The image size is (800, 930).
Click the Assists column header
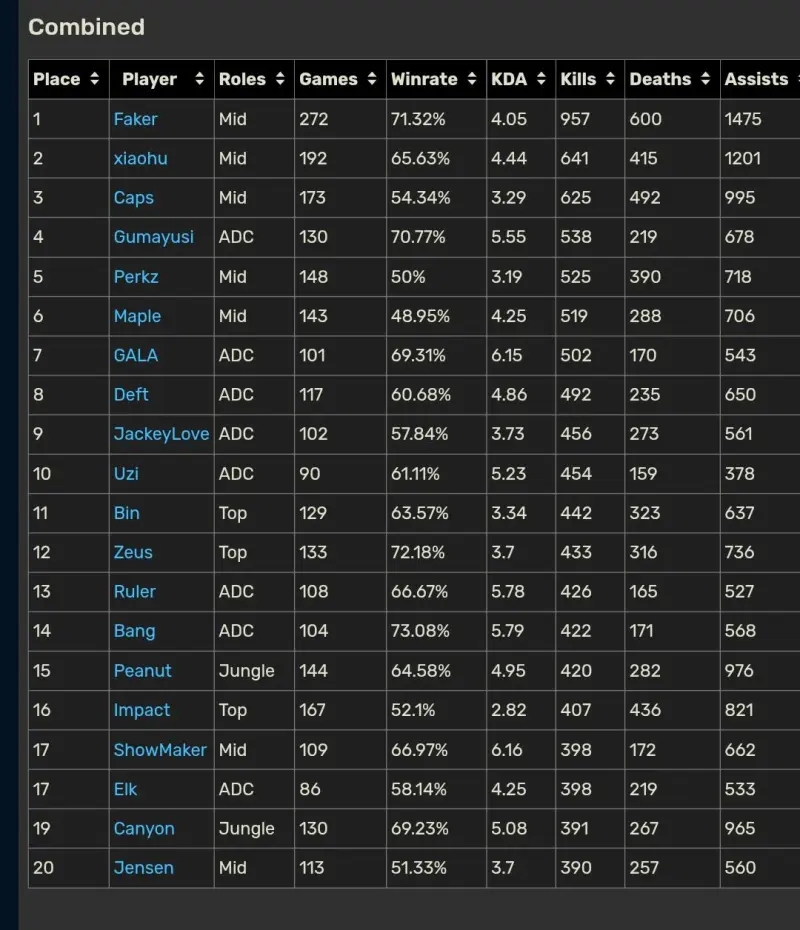(756, 79)
